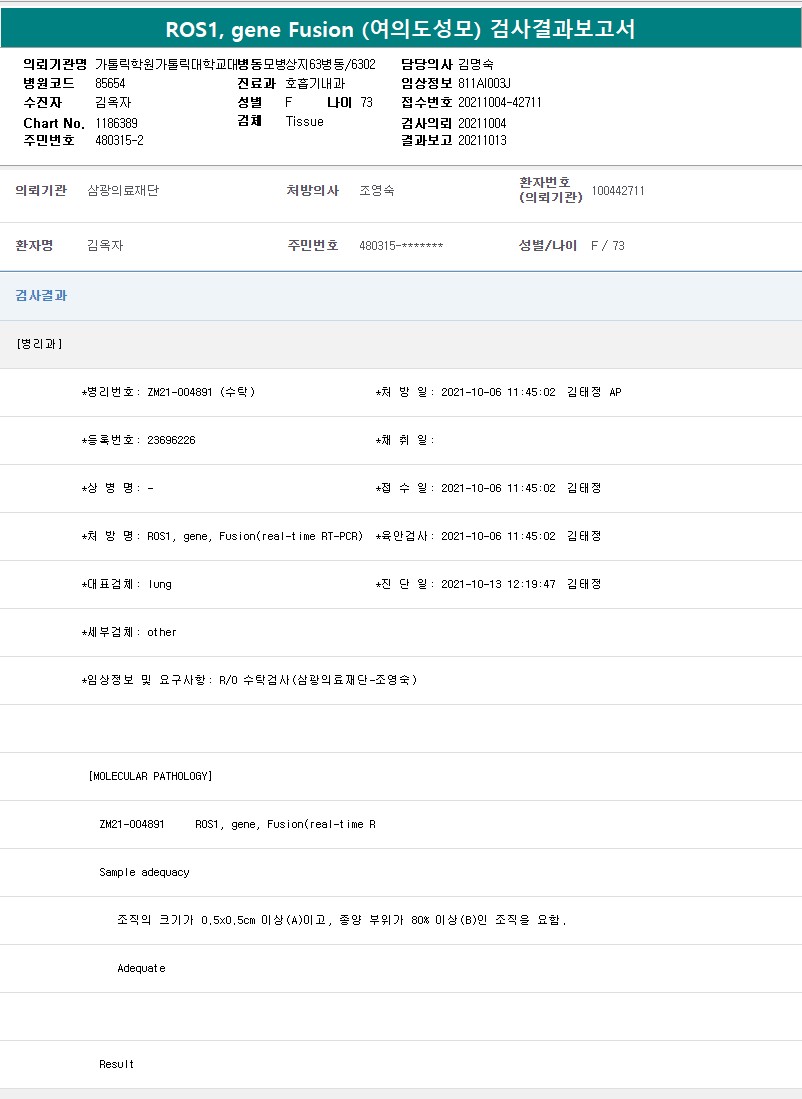The image size is (802, 1099).
Task: Click the 결과보고 date 20211013
Action: pos(482,140)
